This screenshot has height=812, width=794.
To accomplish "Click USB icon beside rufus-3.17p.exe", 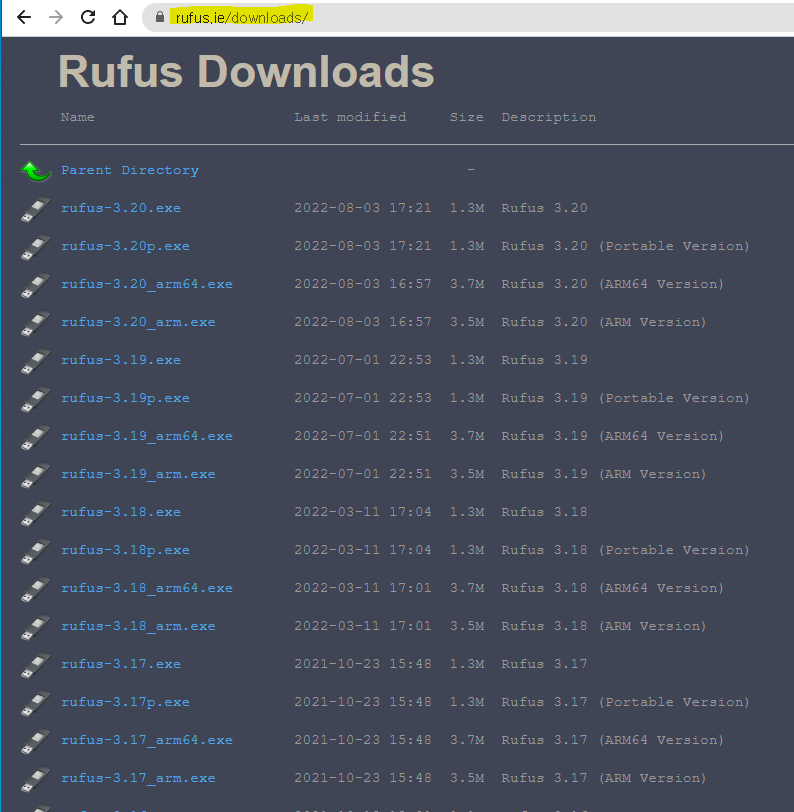I will tap(35, 703).
